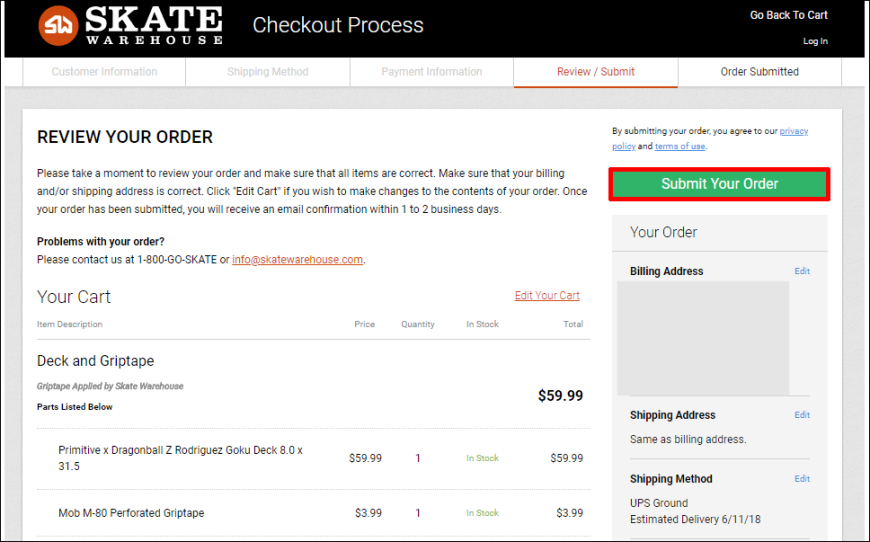Click the Primitive Dragonball Goku Deck item
The width and height of the screenshot is (870, 542).
pos(180,458)
